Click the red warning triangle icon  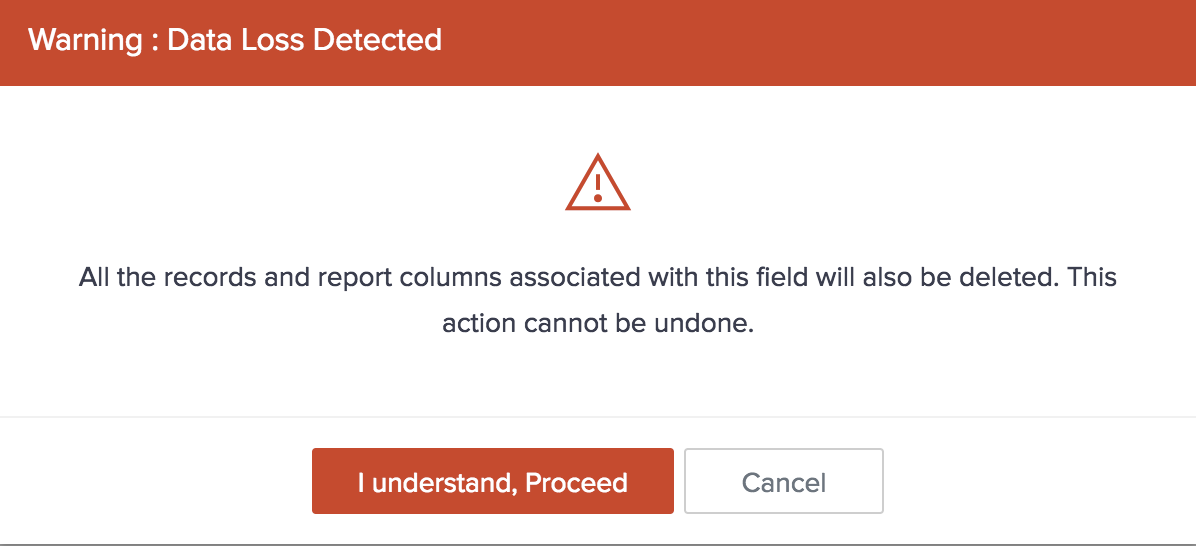(x=597, y=183)
